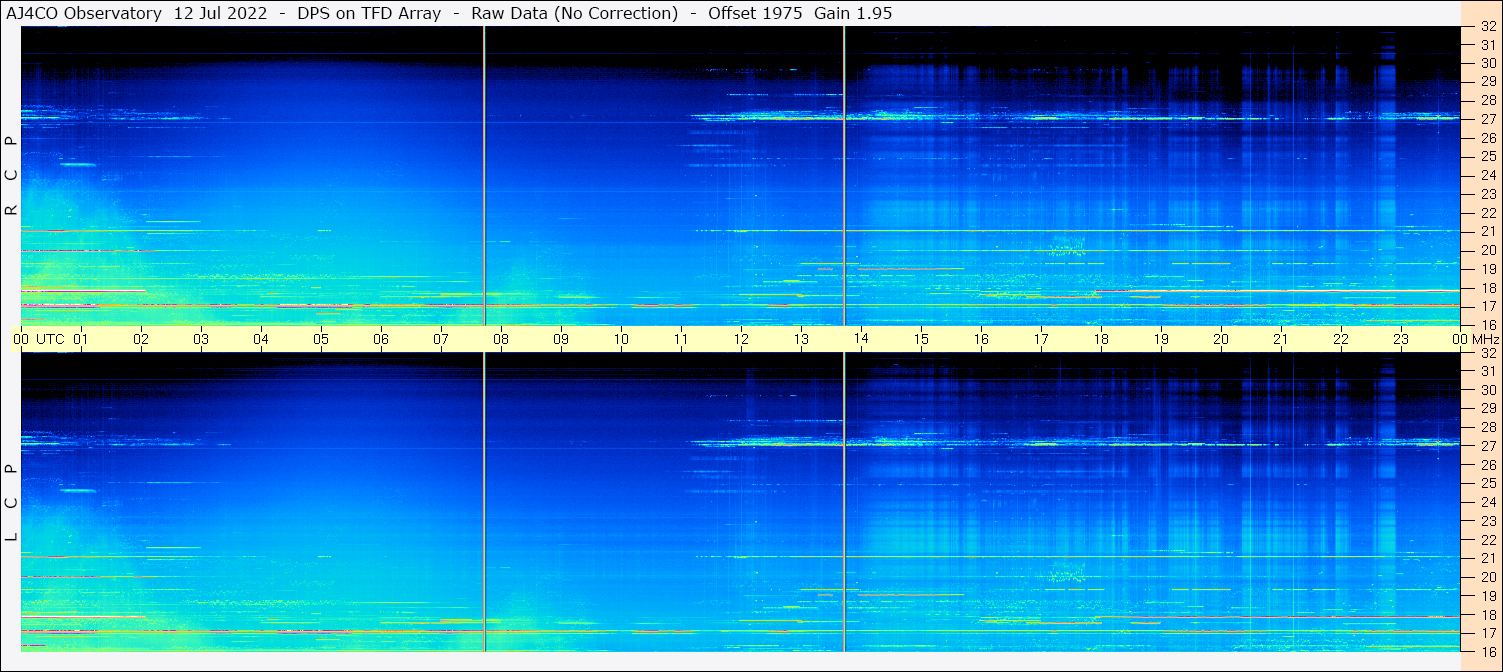The image size is (1503, 672).
Task: Click the 07 hour time label
Action: pyautogui.click(x=441, y=339)
